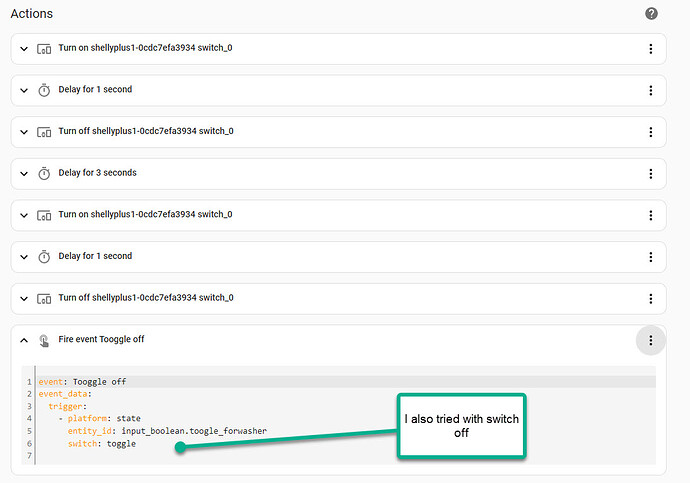Click line number 7 in YAML editor

pyautogui.click(x=29, y=456)
